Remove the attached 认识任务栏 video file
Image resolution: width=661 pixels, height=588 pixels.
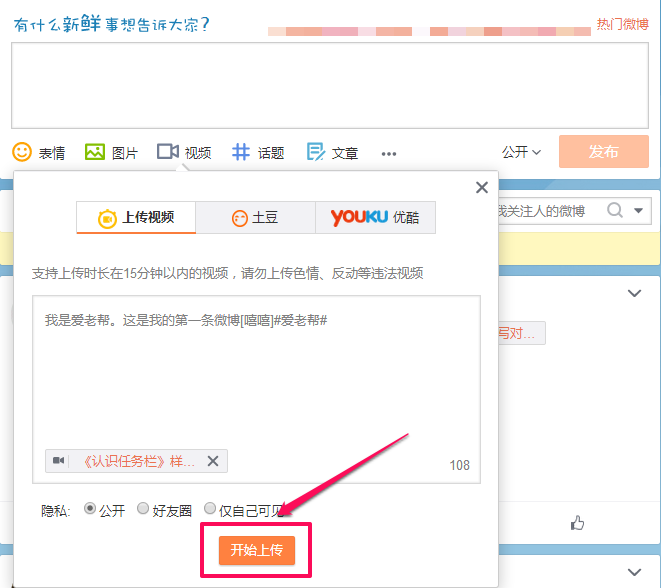click(212, 461)
